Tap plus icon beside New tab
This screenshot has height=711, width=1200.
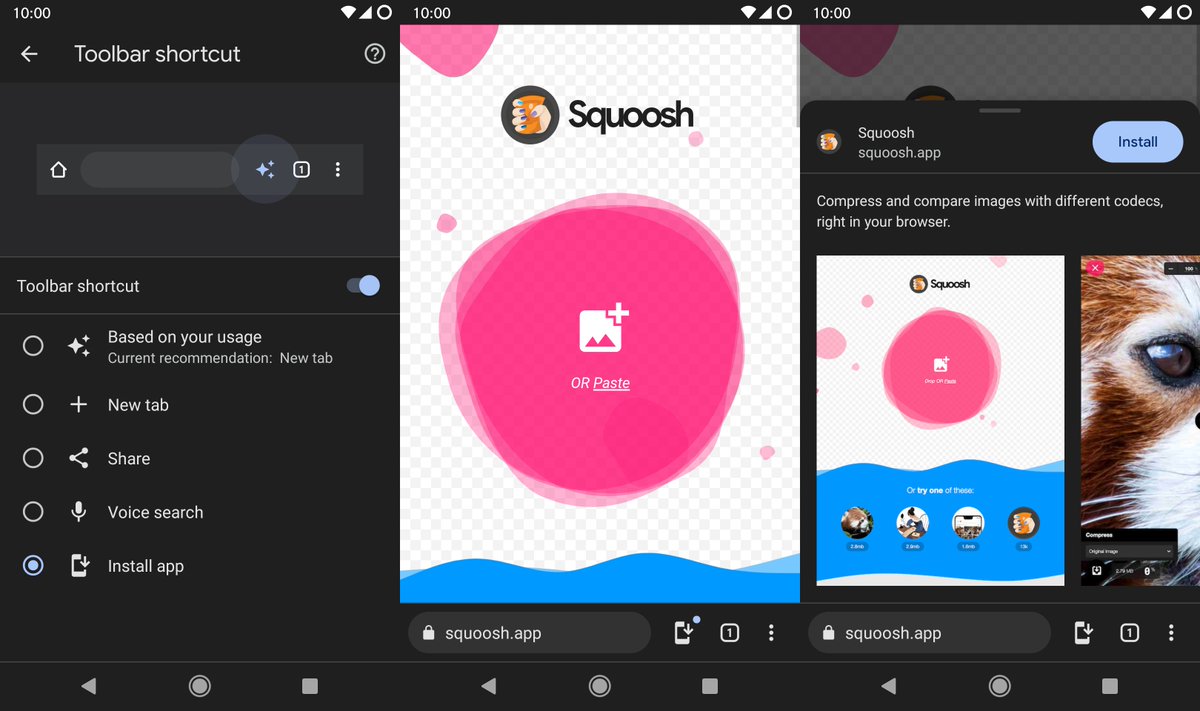tap(79, 405)
